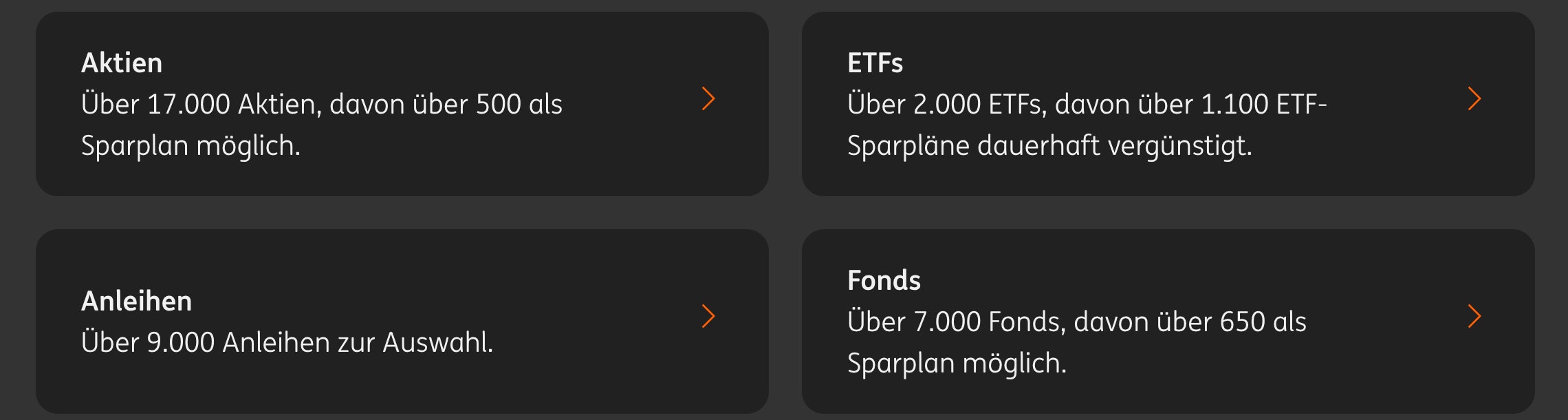This screenshot has height=420, width=1568.
Task: Click the orange arrow on the ETFs card
Action: click(x=1474, y=99)
